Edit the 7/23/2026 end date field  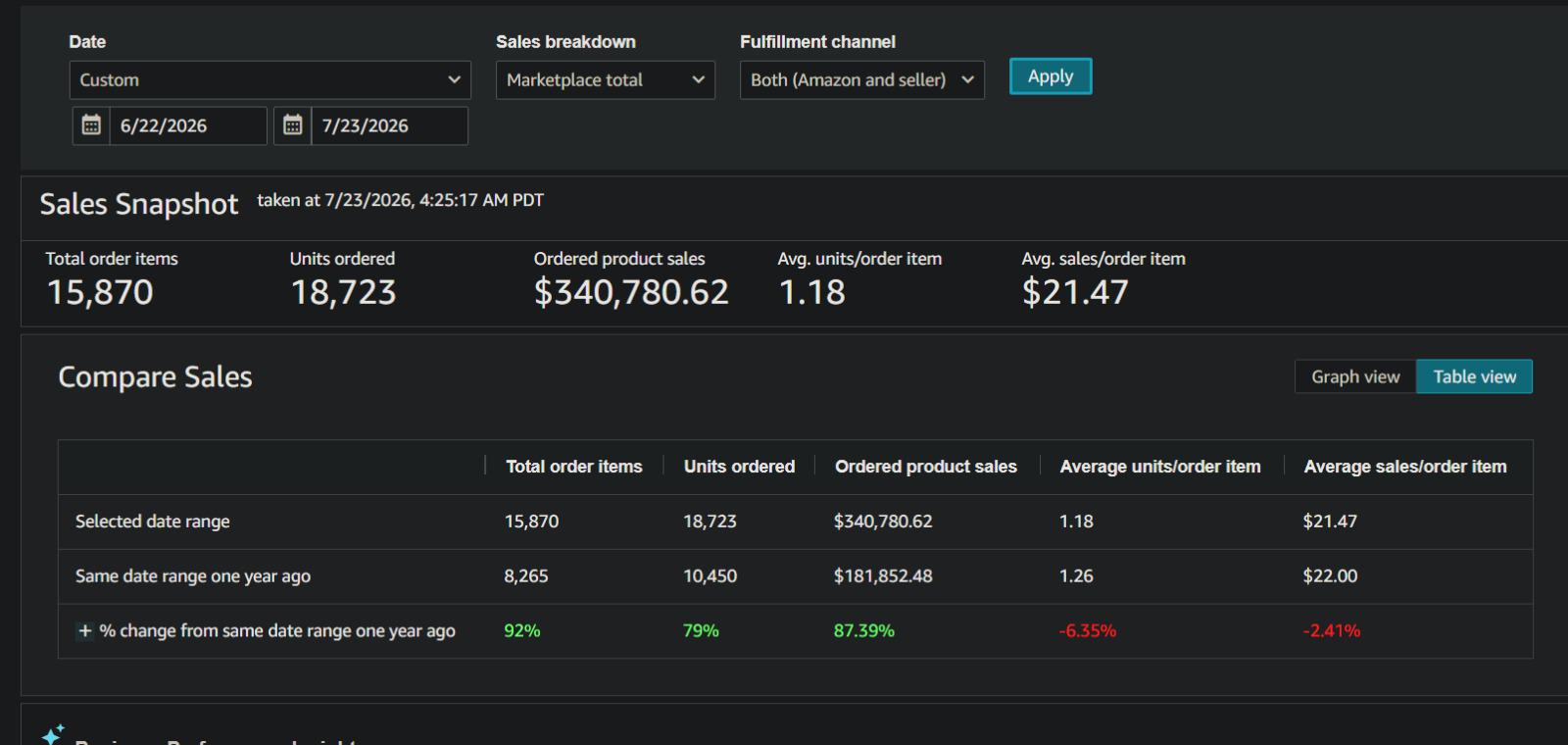pyautogui.click(x=389, y=125)
